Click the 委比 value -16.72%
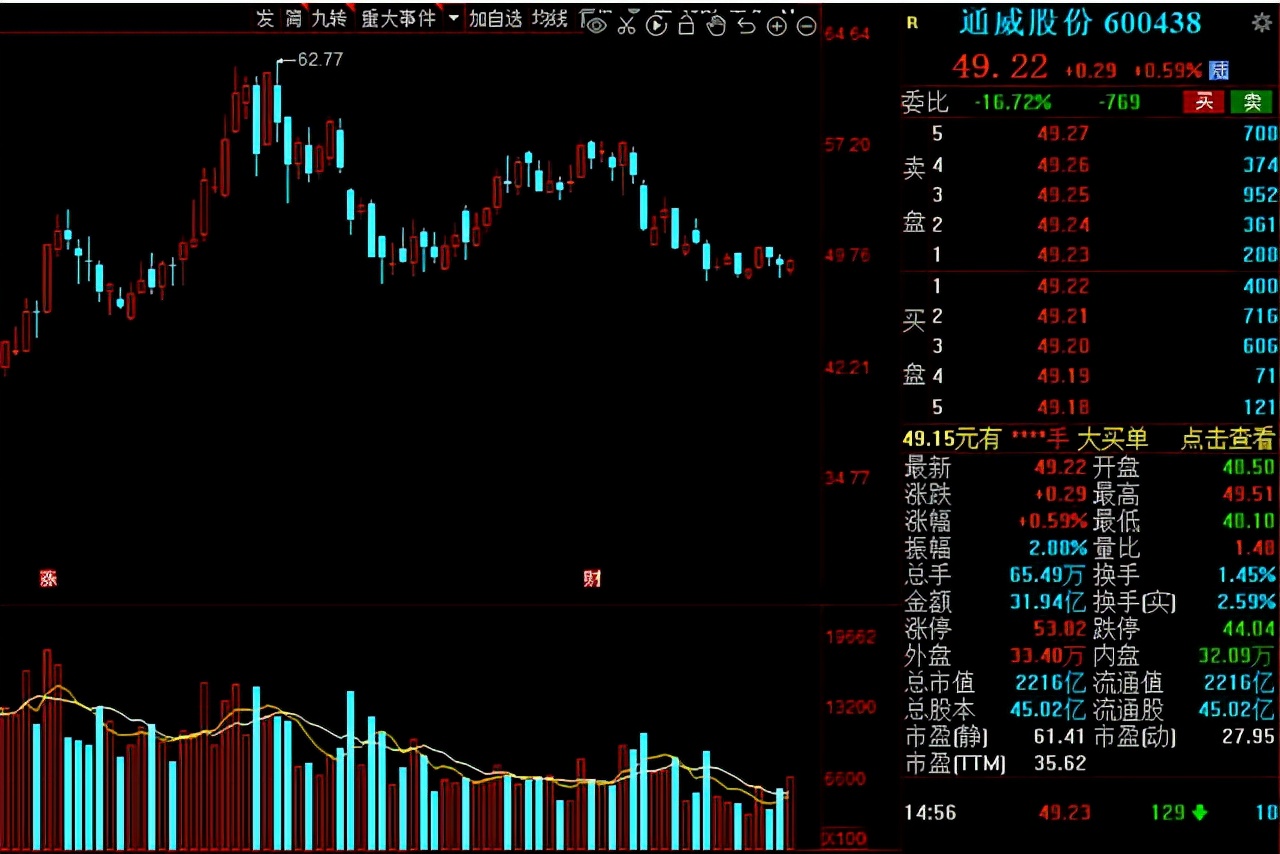The image size is (1280, 854). [x=1013, y=102]
